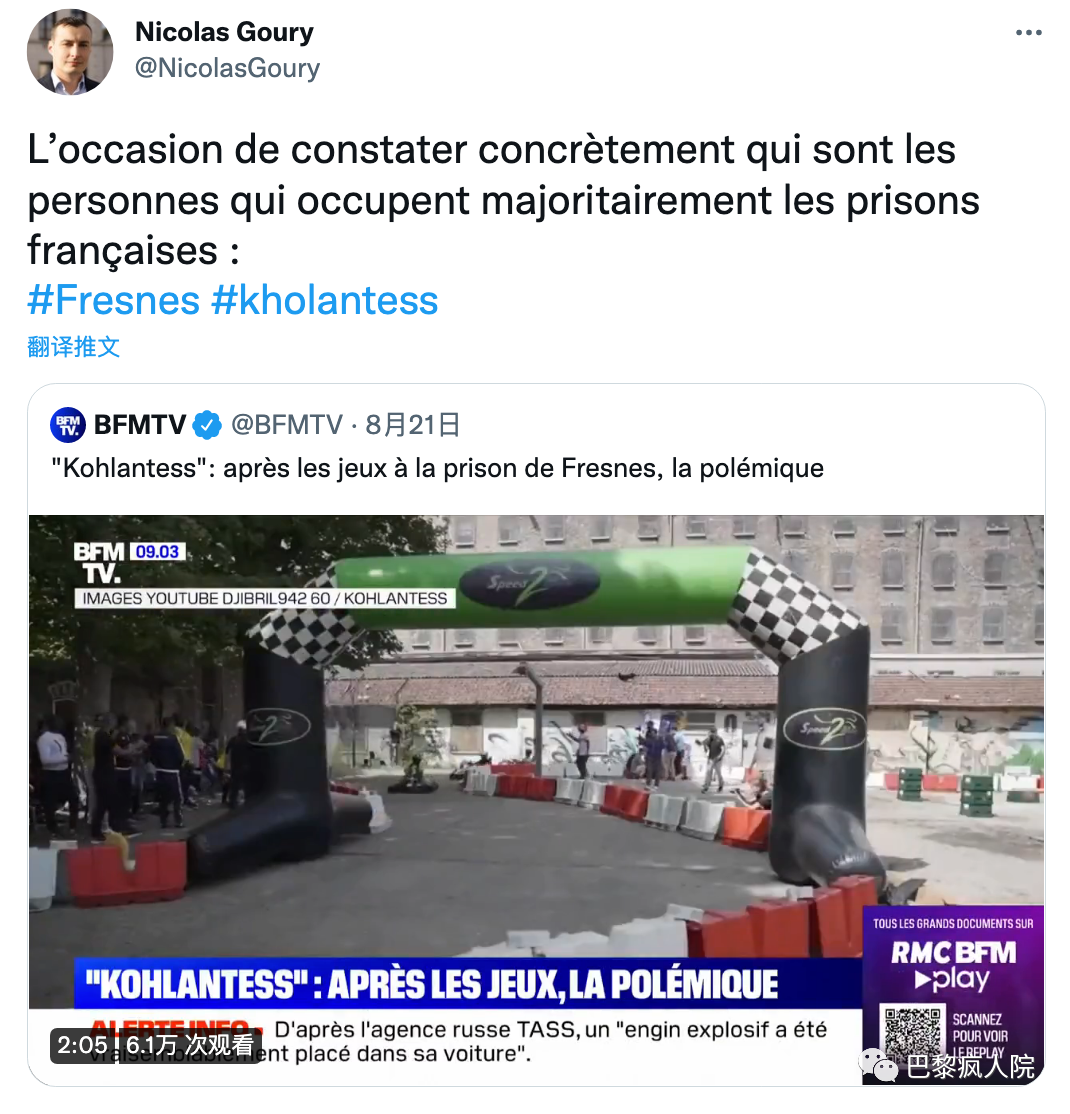Click the BFMTV round avatar logo
This screenshot has height=1114, width=1070.
pos(68,425)
